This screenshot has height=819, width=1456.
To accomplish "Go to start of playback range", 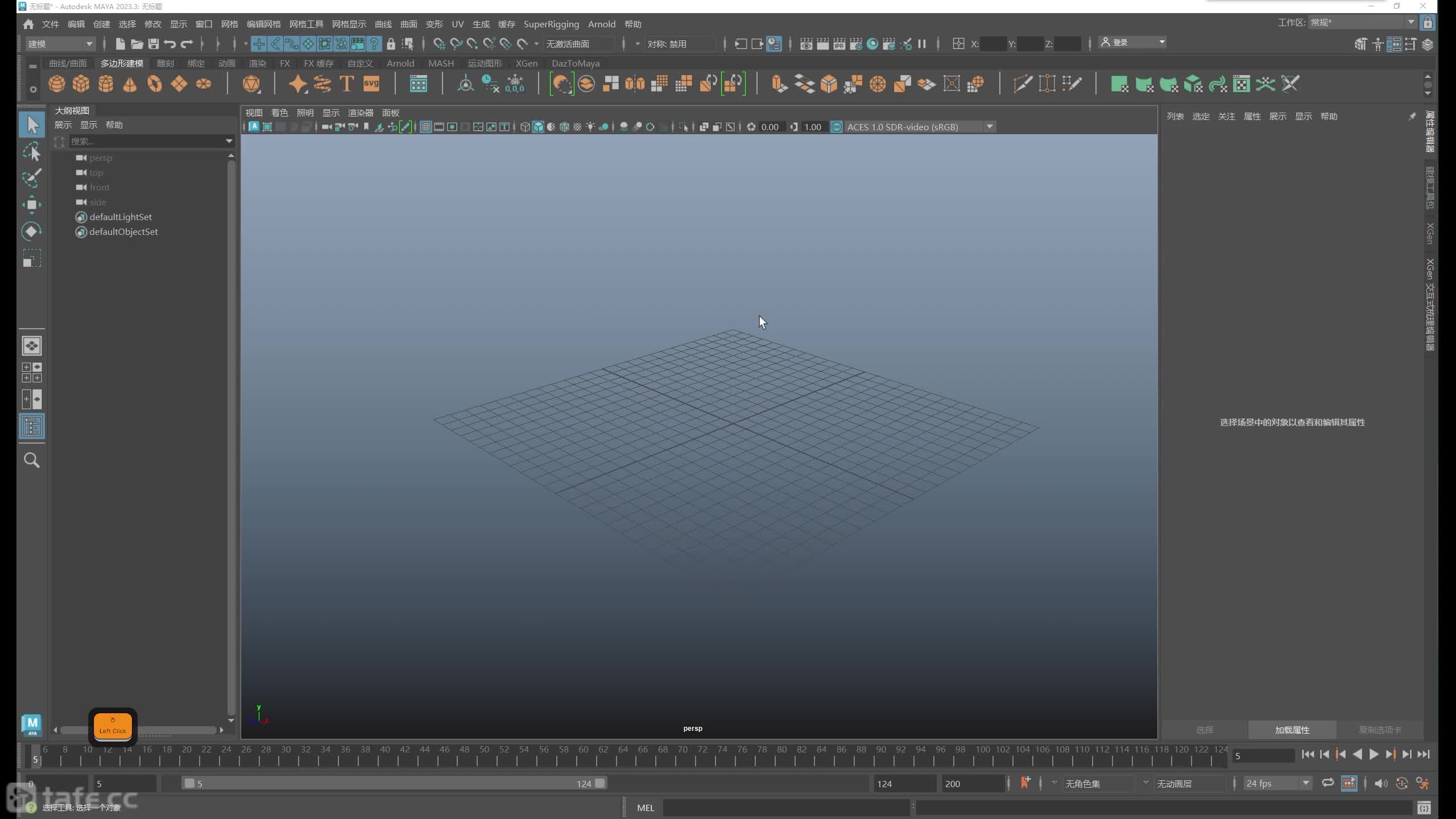I will (x=1308, y=754).
